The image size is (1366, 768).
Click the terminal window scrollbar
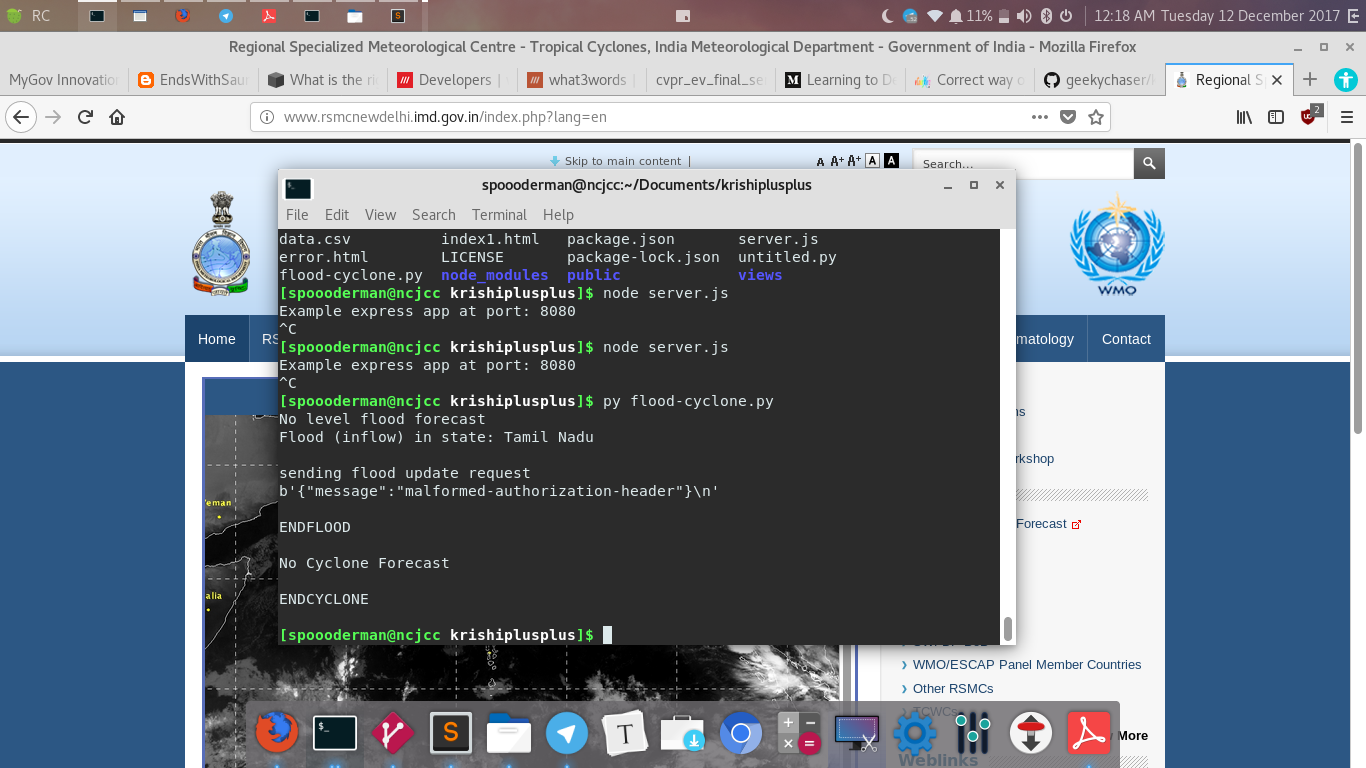pos(1008,629)
